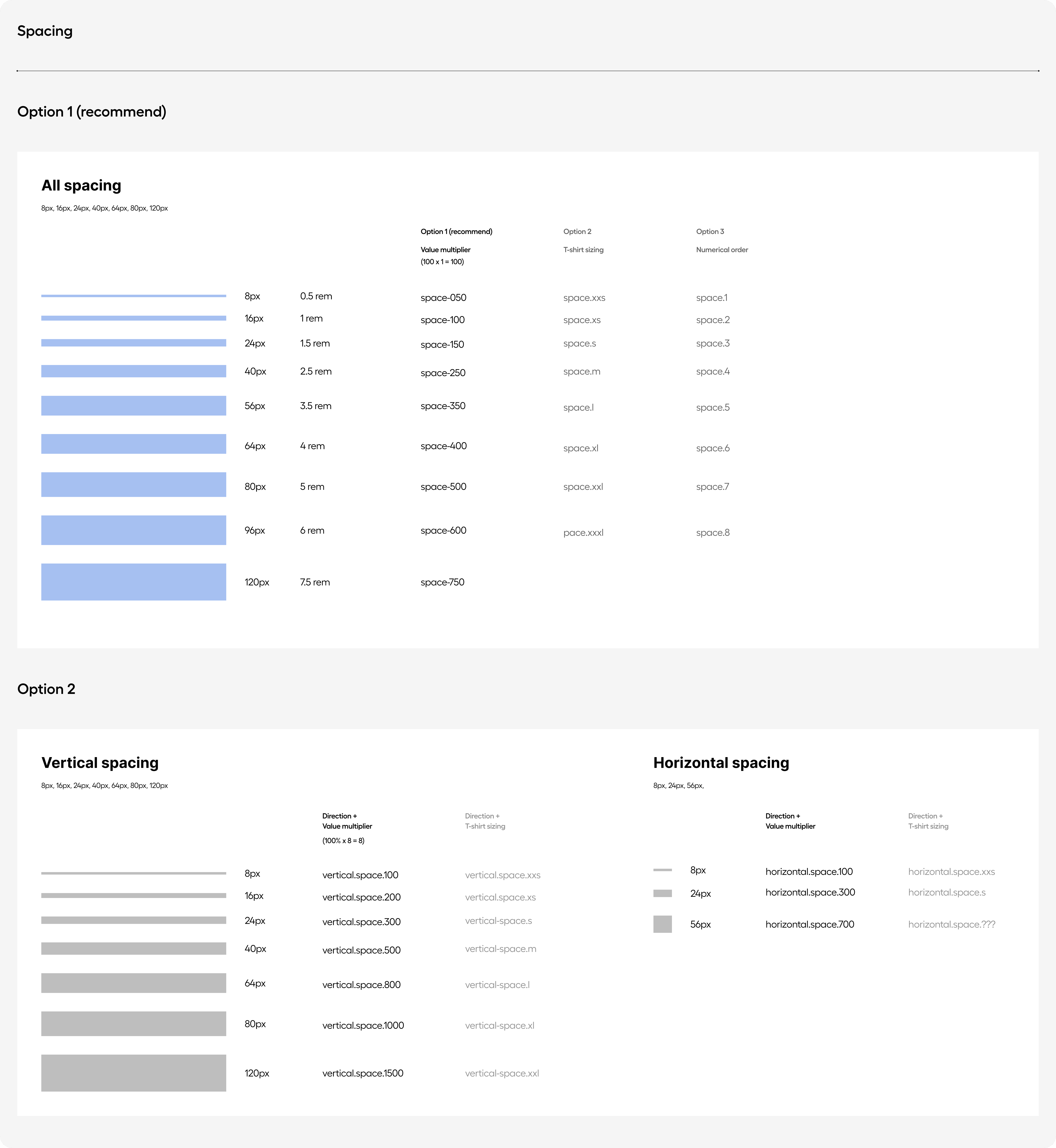1056x1148 pixels.
Task: Select the 'space-050' token label
Action: 443,298
